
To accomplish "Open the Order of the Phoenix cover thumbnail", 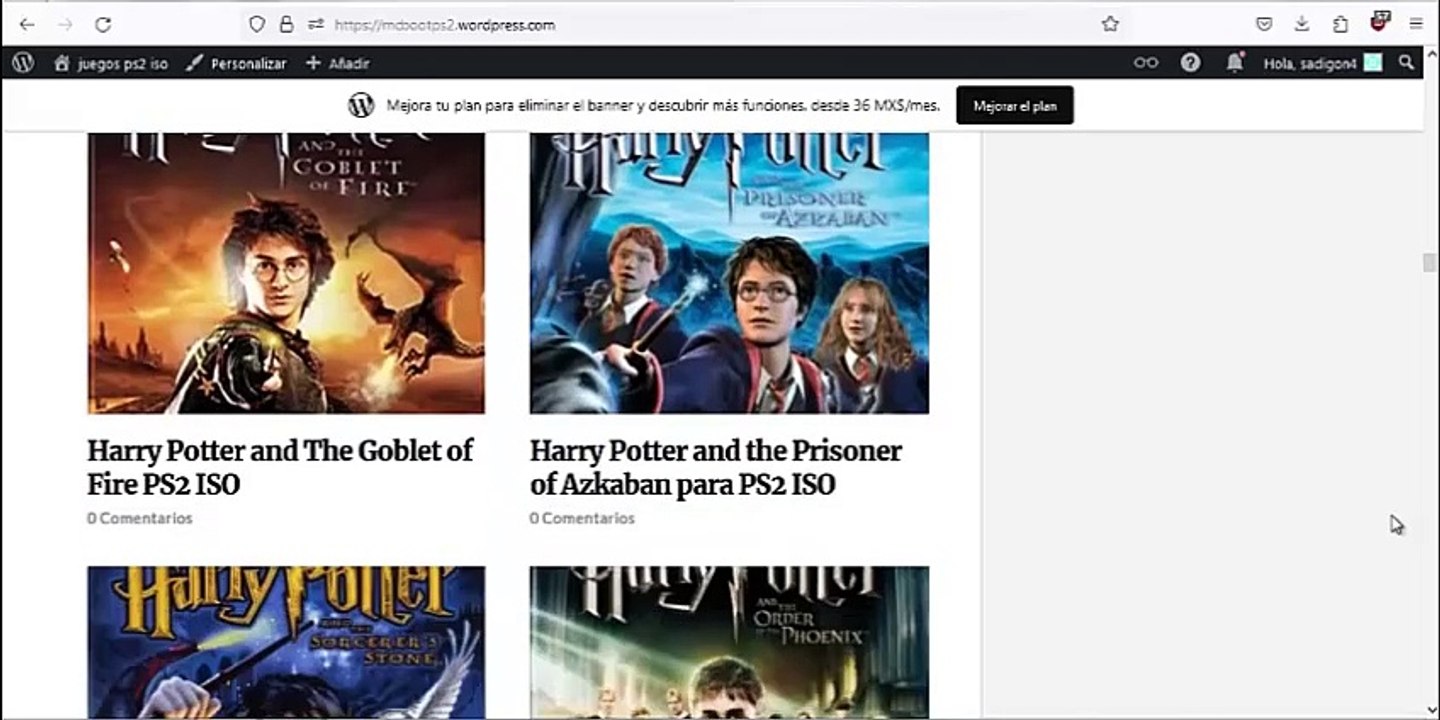I will [x=729, y=642].
